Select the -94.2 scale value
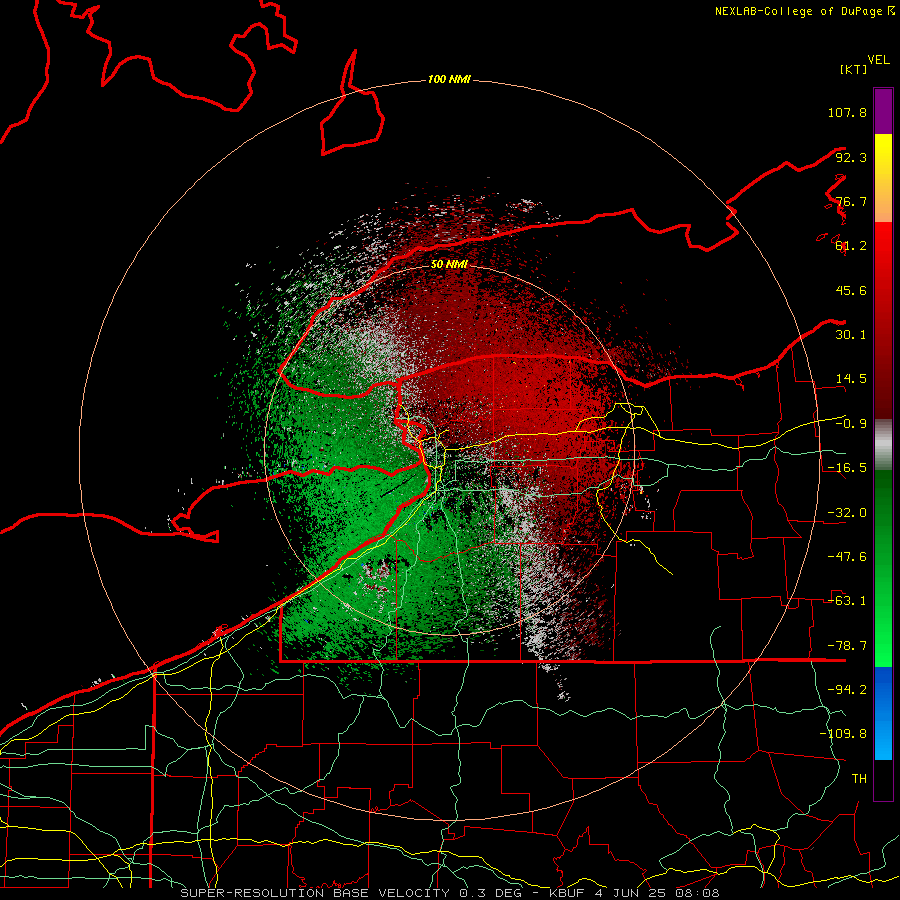Screen dimensions: 900x900 847,690
